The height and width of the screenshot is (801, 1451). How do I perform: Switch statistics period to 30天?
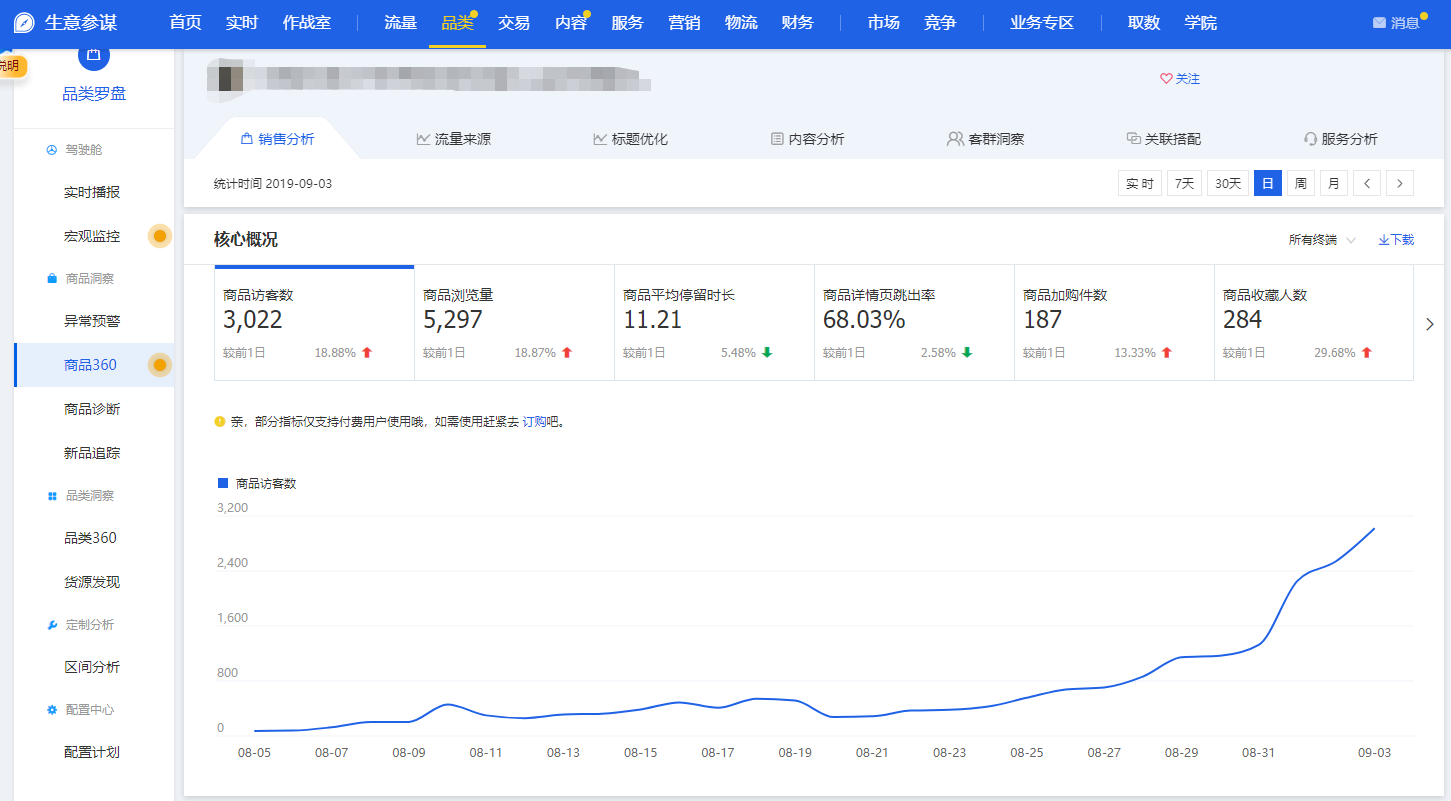click(x=1227, y=184)
